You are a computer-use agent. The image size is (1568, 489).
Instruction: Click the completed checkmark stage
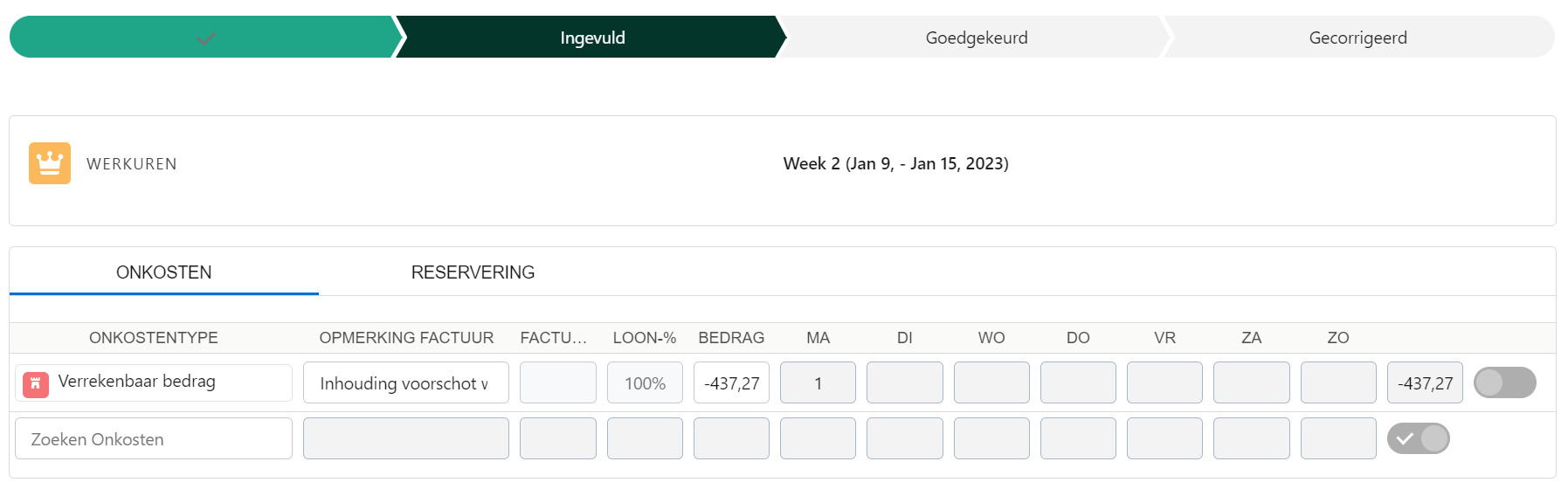[x=206, y=38]
